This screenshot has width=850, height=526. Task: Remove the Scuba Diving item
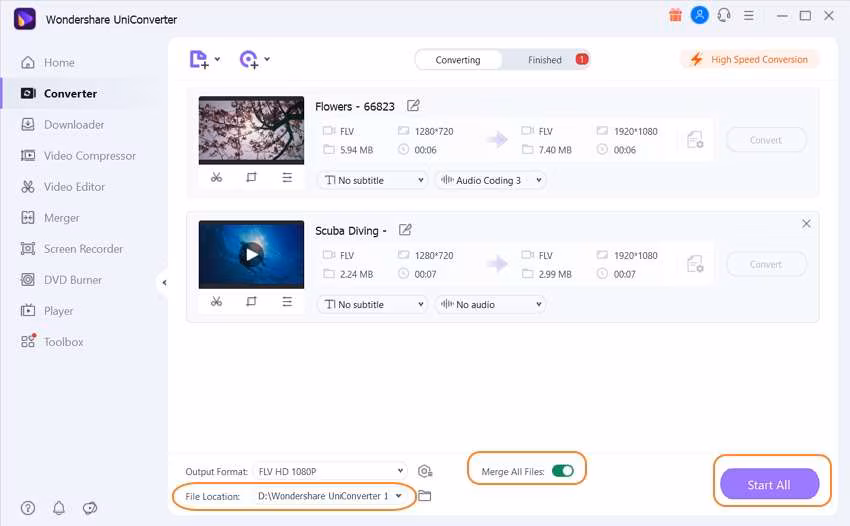point(806,223)
